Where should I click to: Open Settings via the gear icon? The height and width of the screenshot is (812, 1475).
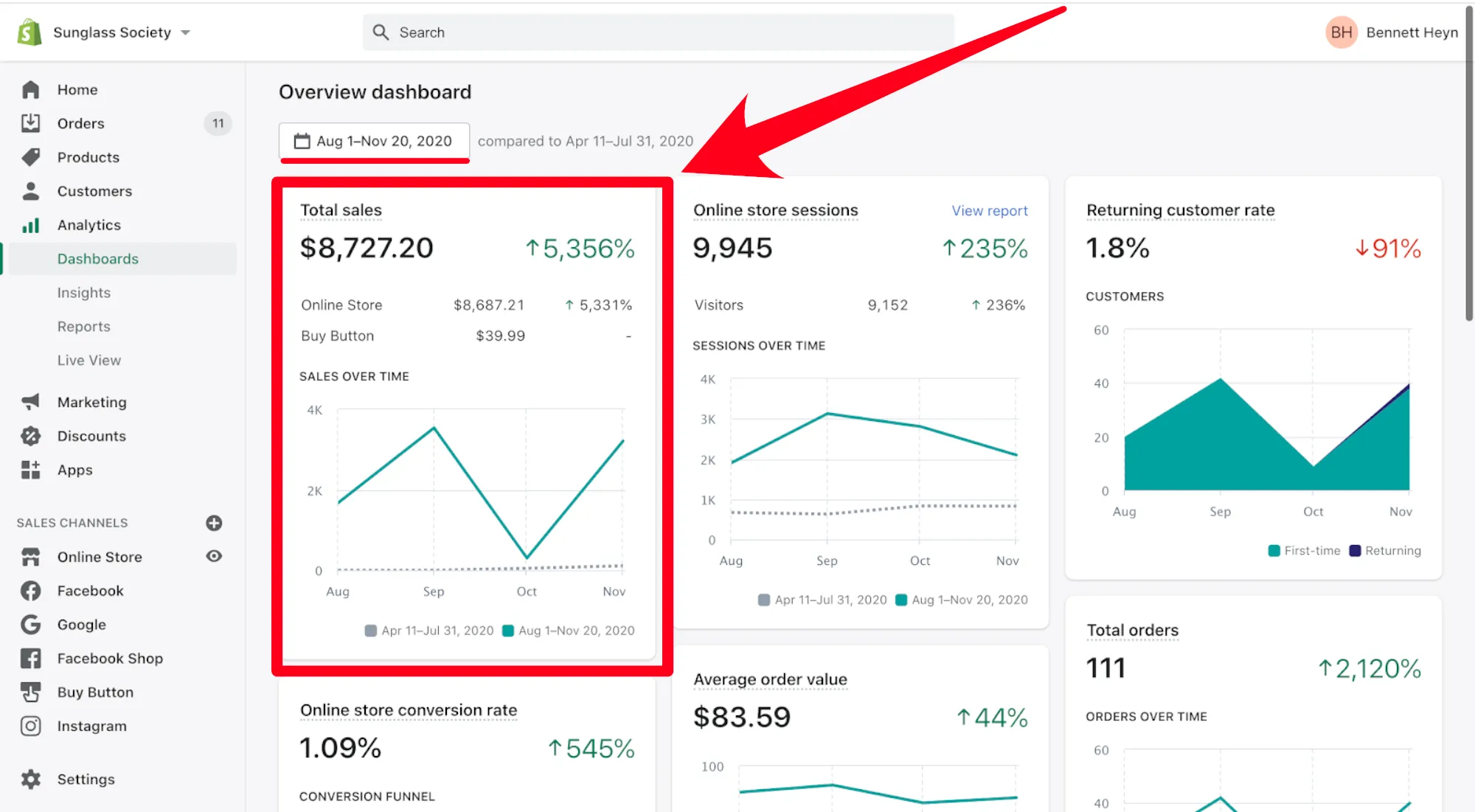(x=30, y=780)
